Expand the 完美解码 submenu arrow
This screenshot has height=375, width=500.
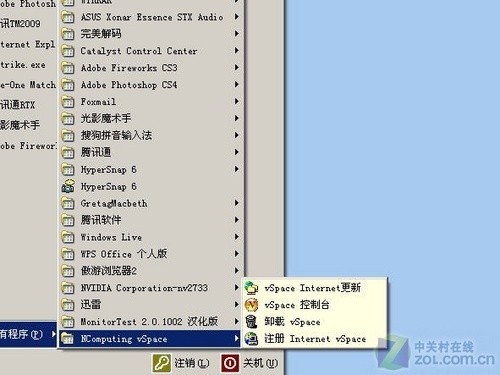[236, 33]
